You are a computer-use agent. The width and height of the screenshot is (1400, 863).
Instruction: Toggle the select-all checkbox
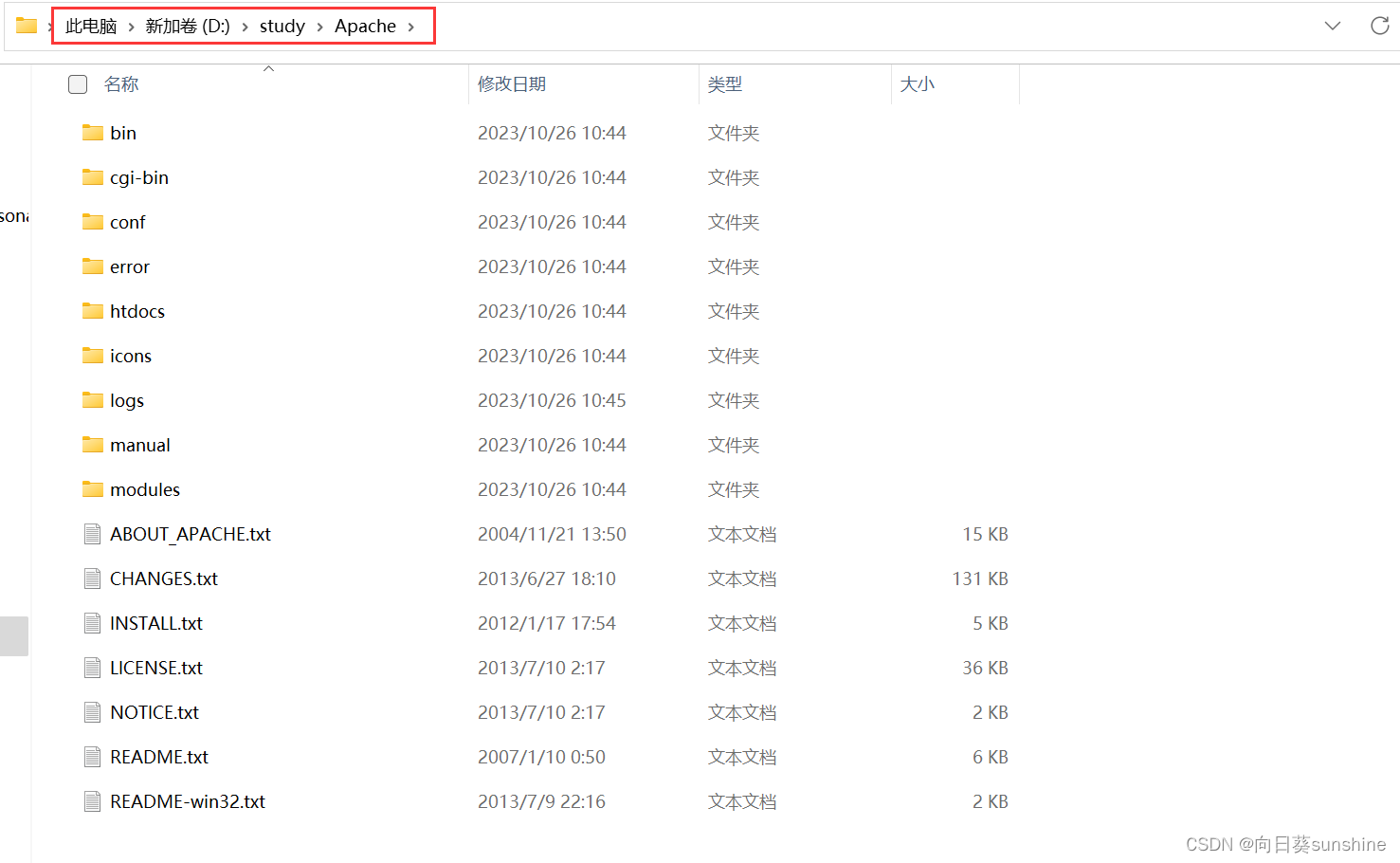coord(77,84)
